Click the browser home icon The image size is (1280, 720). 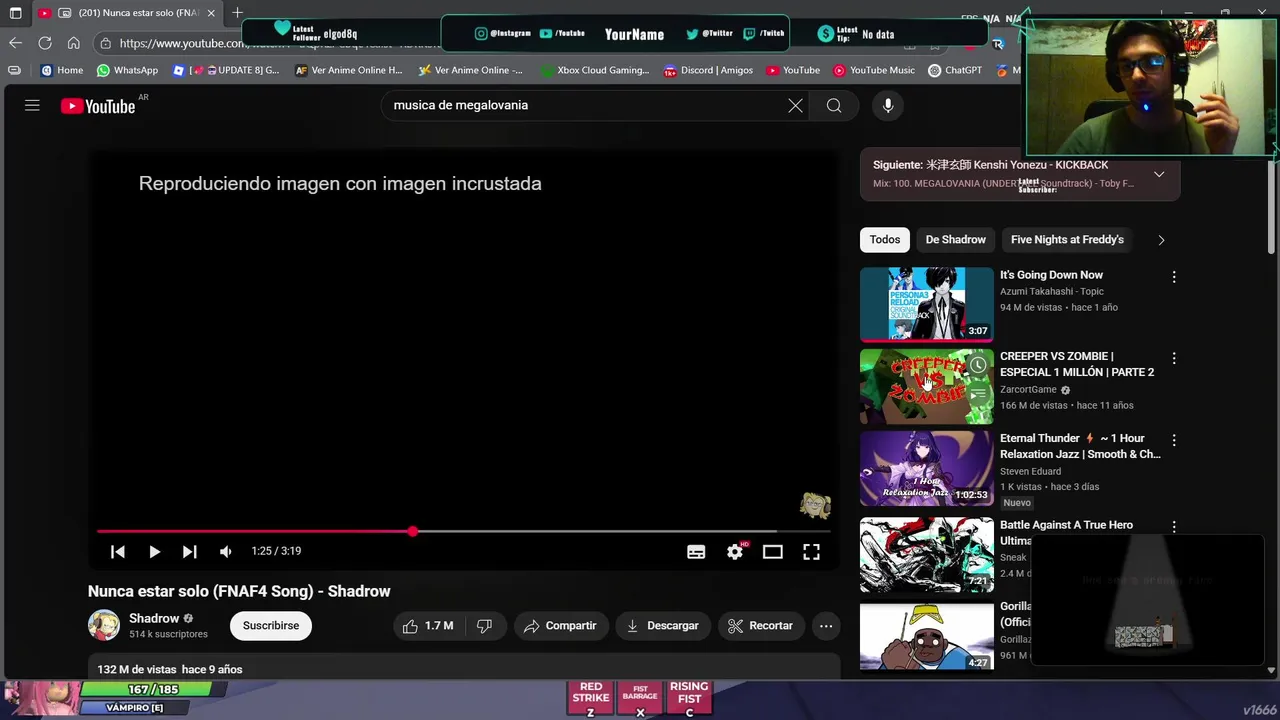73,43
